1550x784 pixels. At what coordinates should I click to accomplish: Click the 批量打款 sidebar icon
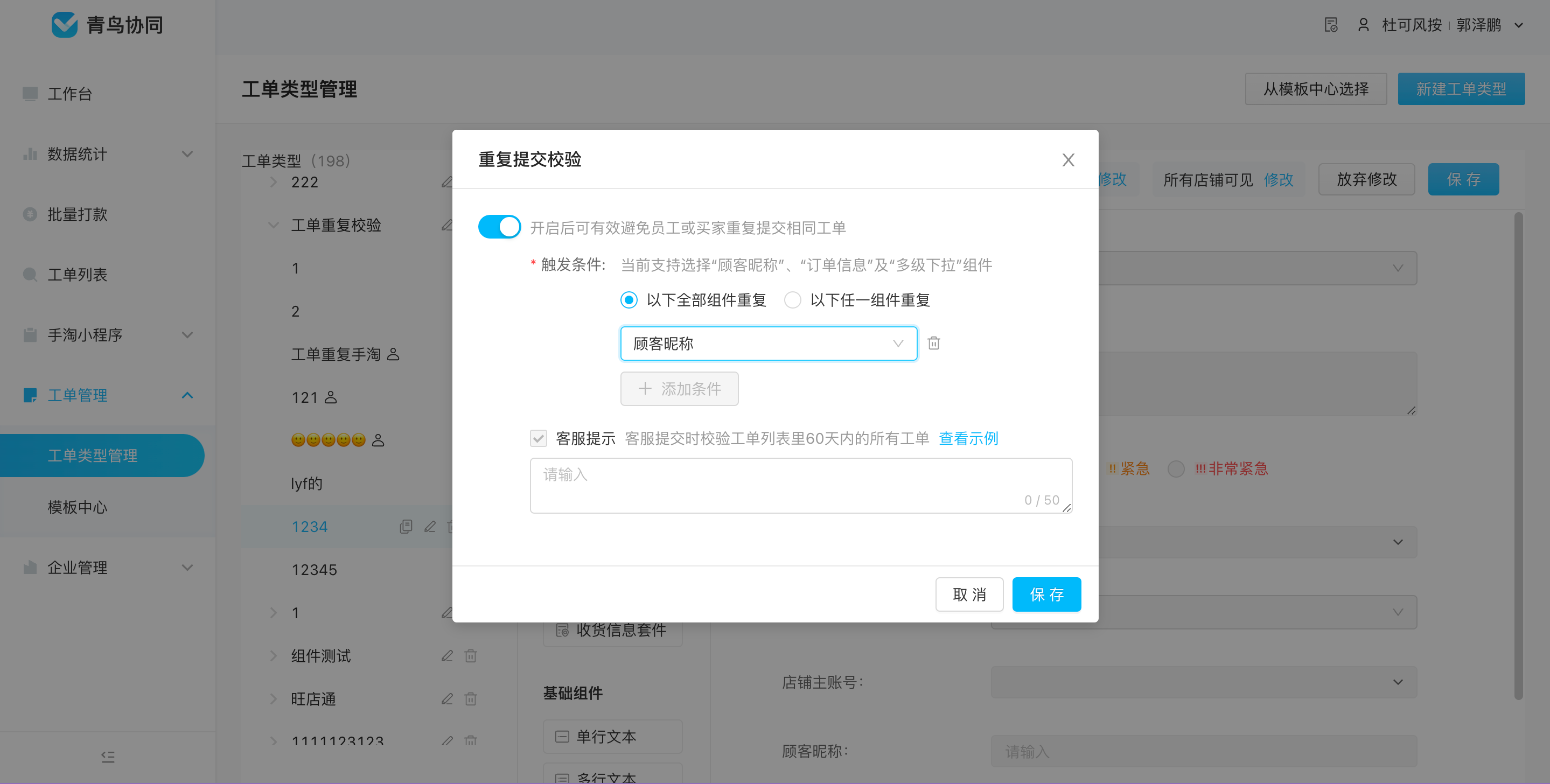(x=30, y=214)
